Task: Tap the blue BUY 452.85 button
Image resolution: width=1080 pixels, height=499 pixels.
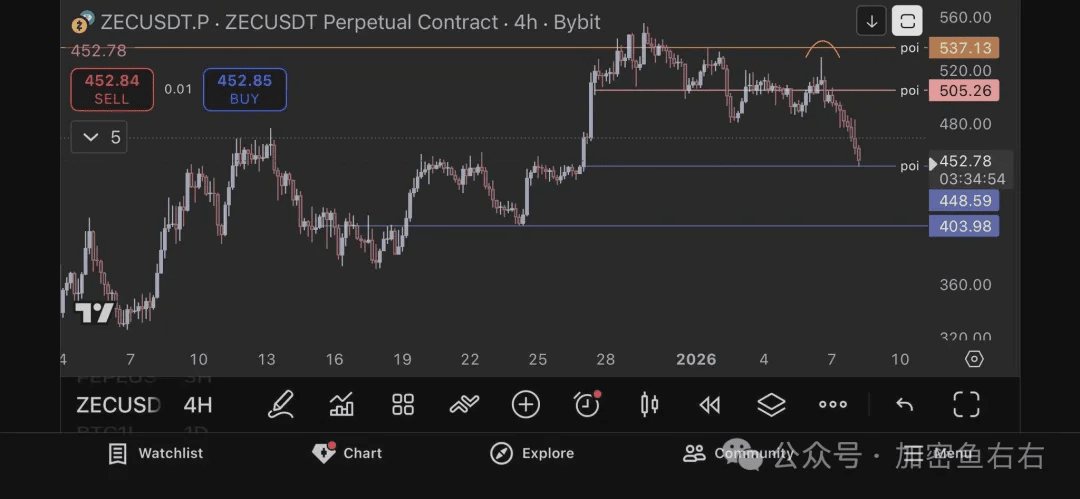Action: [245, 90]
